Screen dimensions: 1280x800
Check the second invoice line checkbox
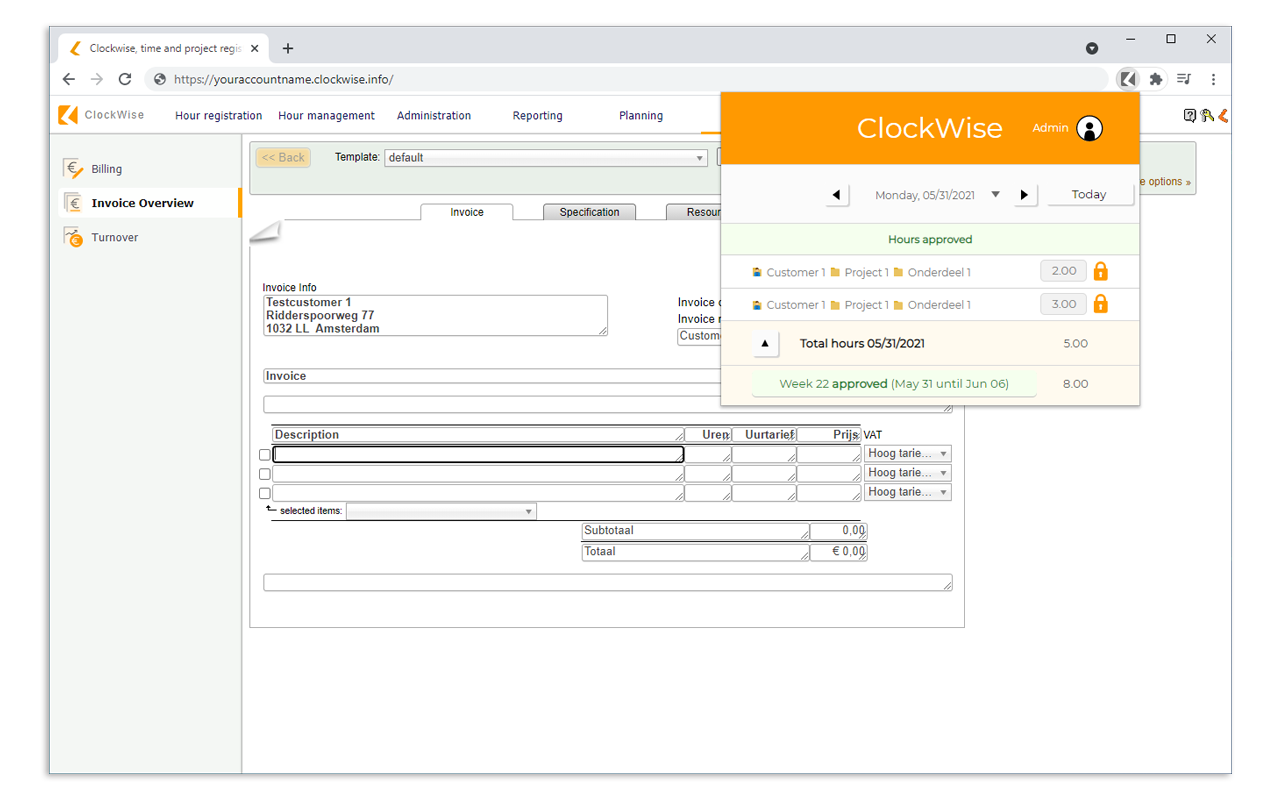pos(264,473)
